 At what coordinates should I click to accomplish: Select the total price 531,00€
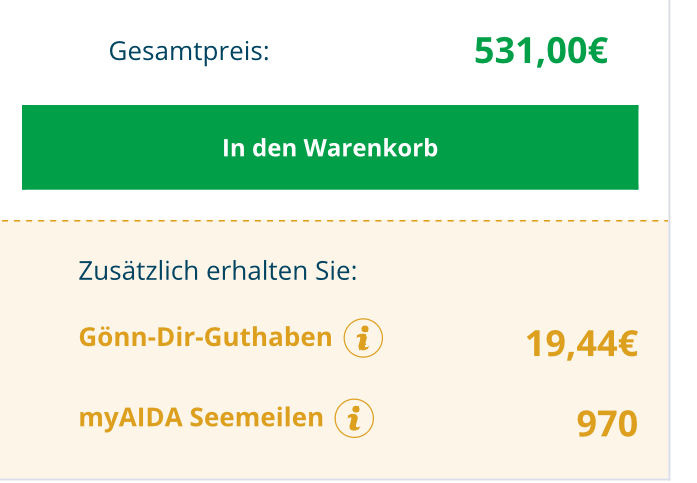[x=541, y=50]
